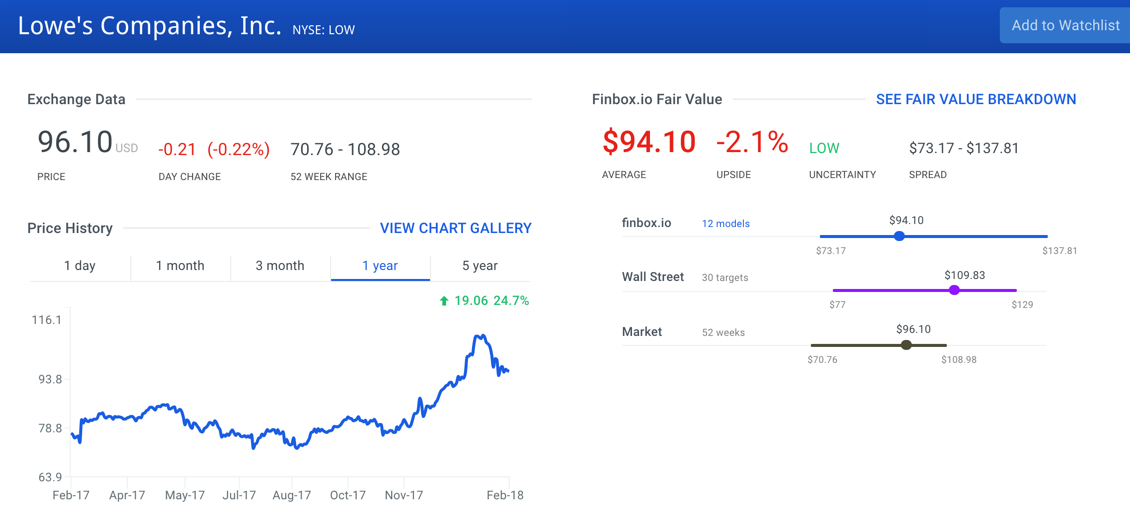
Task: Switch to the 1 day tab
Action: pos(80,266)
